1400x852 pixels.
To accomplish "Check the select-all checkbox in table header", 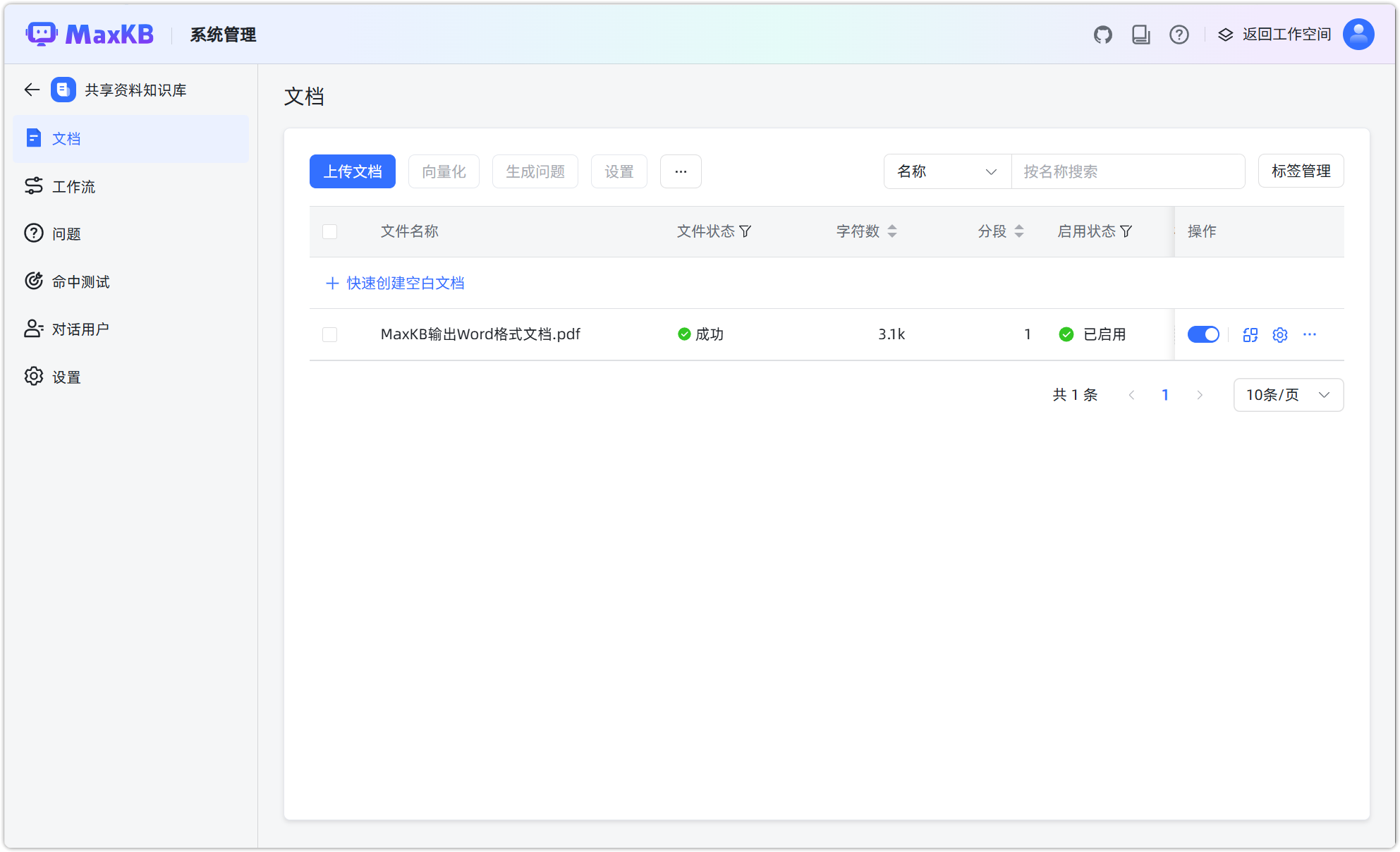I will click(329, 231).
